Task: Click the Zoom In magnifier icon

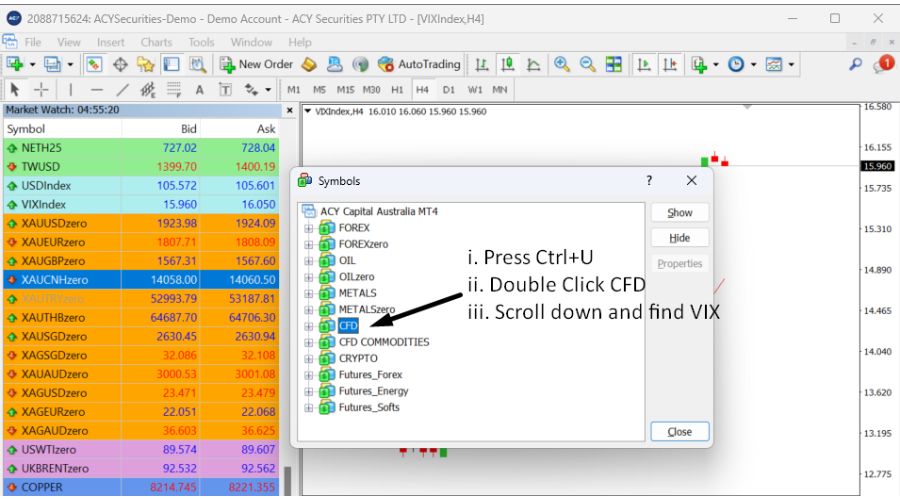Action: (x=562, y=64)
